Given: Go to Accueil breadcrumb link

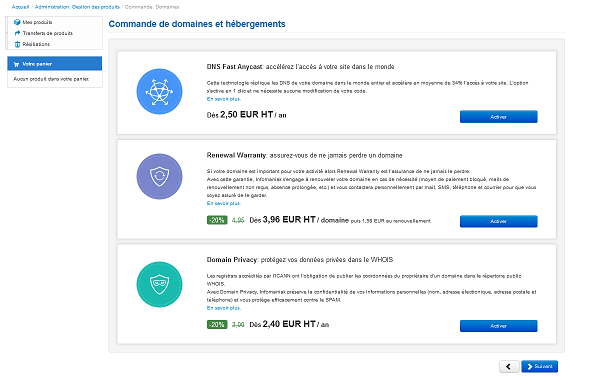Looking at the screenshot, I should pos(20,7).
